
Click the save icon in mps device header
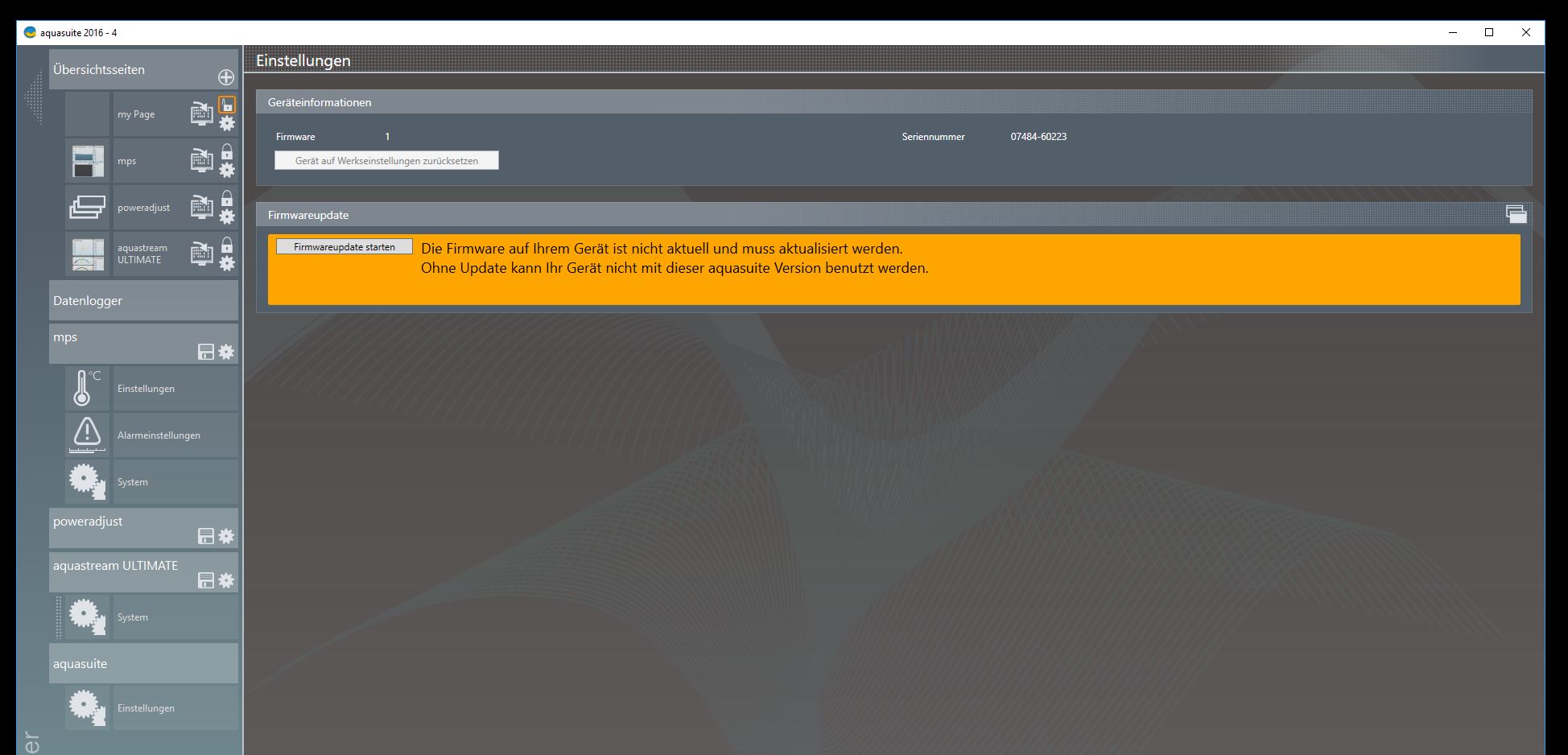tap(206, 352)
